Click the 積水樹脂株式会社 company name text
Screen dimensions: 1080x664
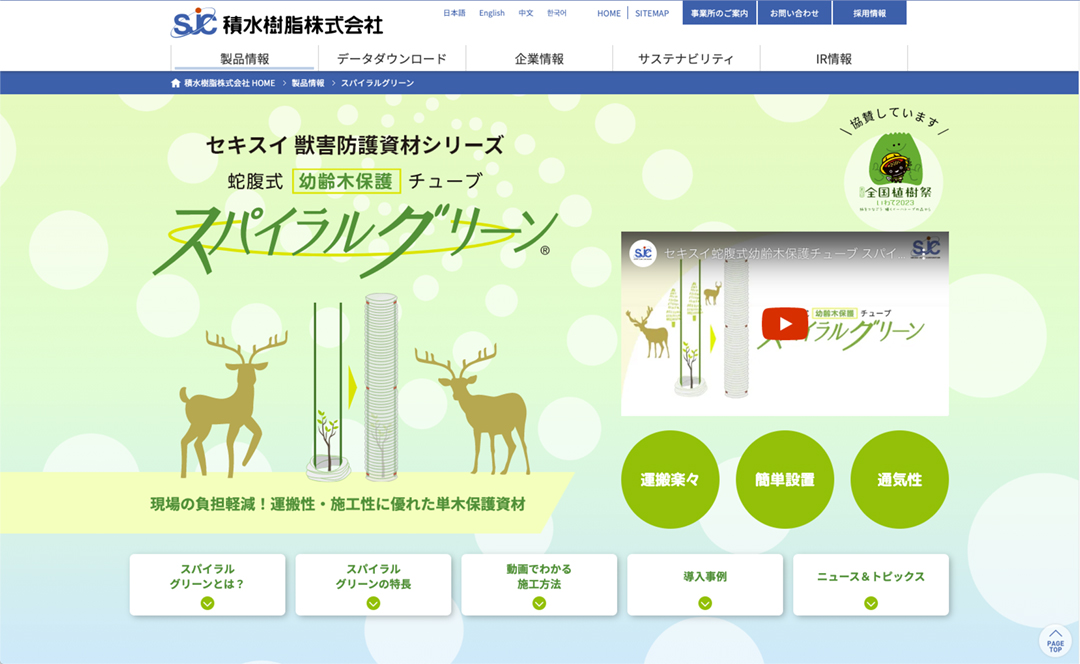click(302, 25)
